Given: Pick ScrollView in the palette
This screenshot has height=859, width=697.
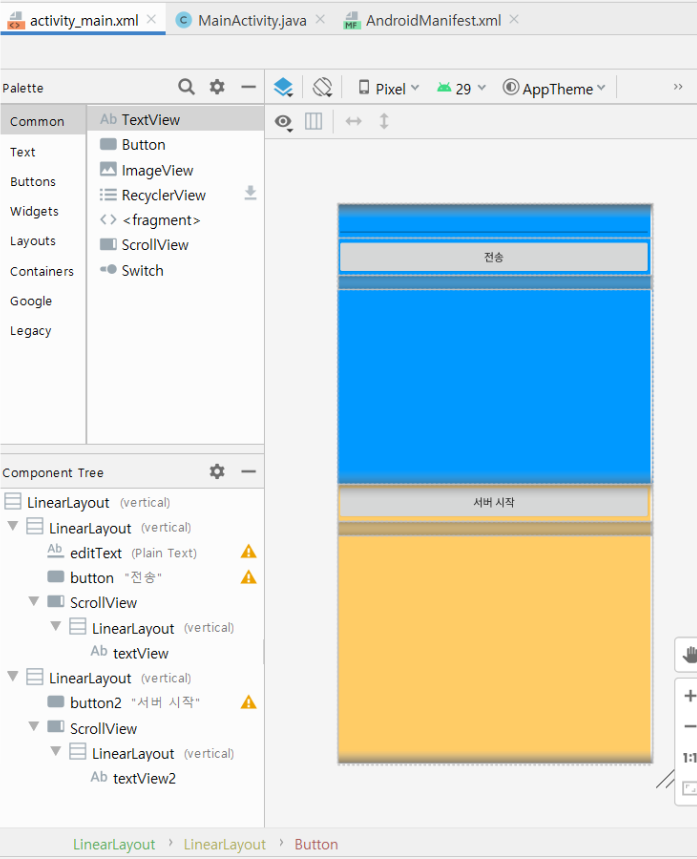Looking at the screenshot, I should [175, 245].
